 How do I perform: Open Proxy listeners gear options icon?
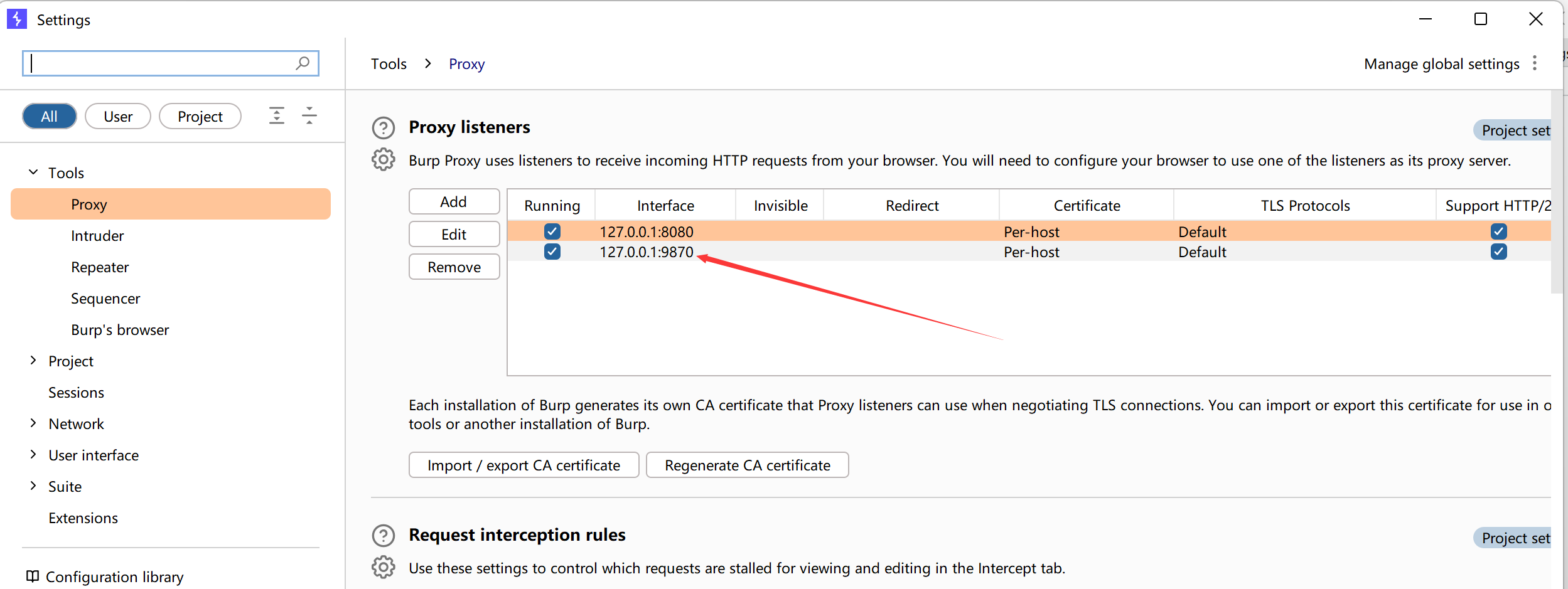(383, 160)
